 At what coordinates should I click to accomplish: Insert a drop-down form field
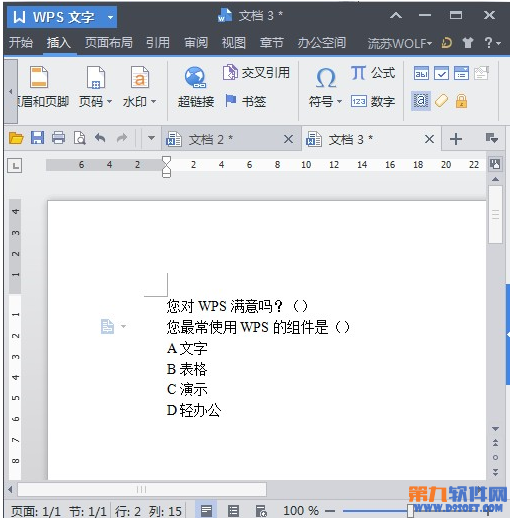tap(461, 73)
